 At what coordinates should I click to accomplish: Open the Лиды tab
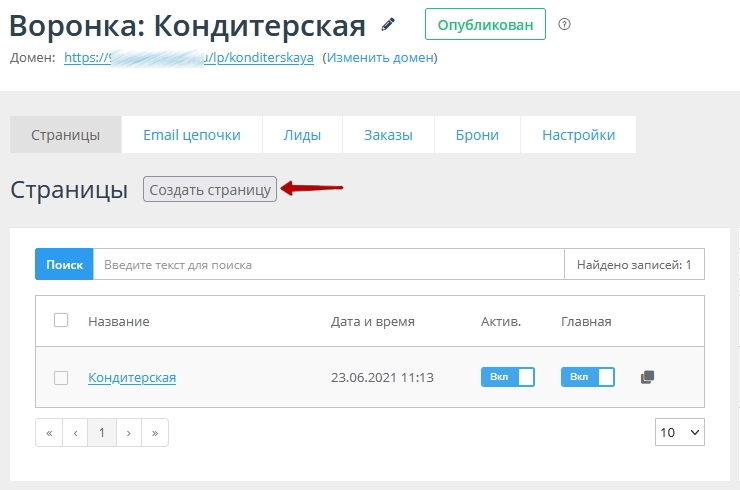coord(302,135)
